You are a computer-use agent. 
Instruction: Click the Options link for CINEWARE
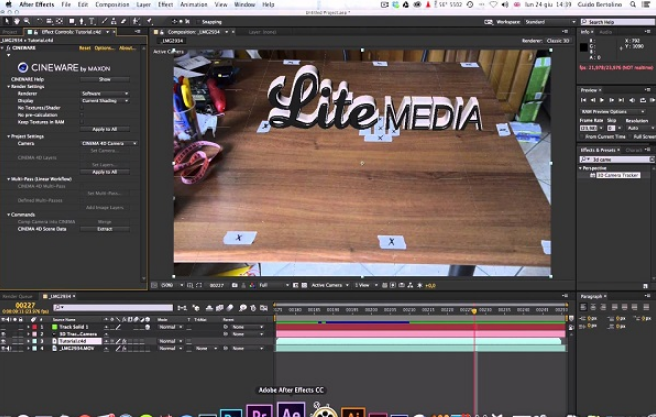tap(105, 48)
